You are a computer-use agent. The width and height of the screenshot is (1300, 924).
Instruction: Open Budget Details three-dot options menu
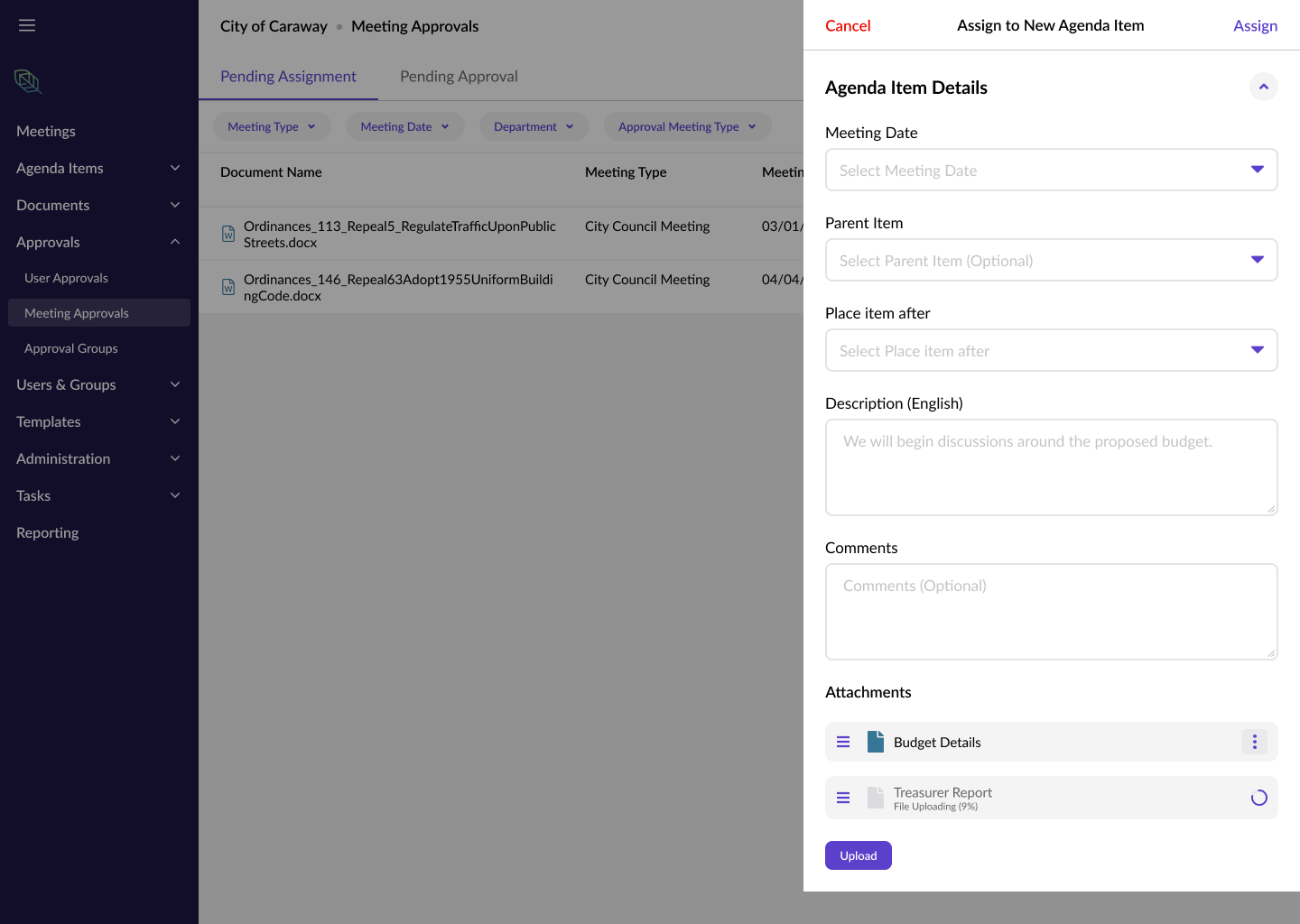tap(1255, 742)
